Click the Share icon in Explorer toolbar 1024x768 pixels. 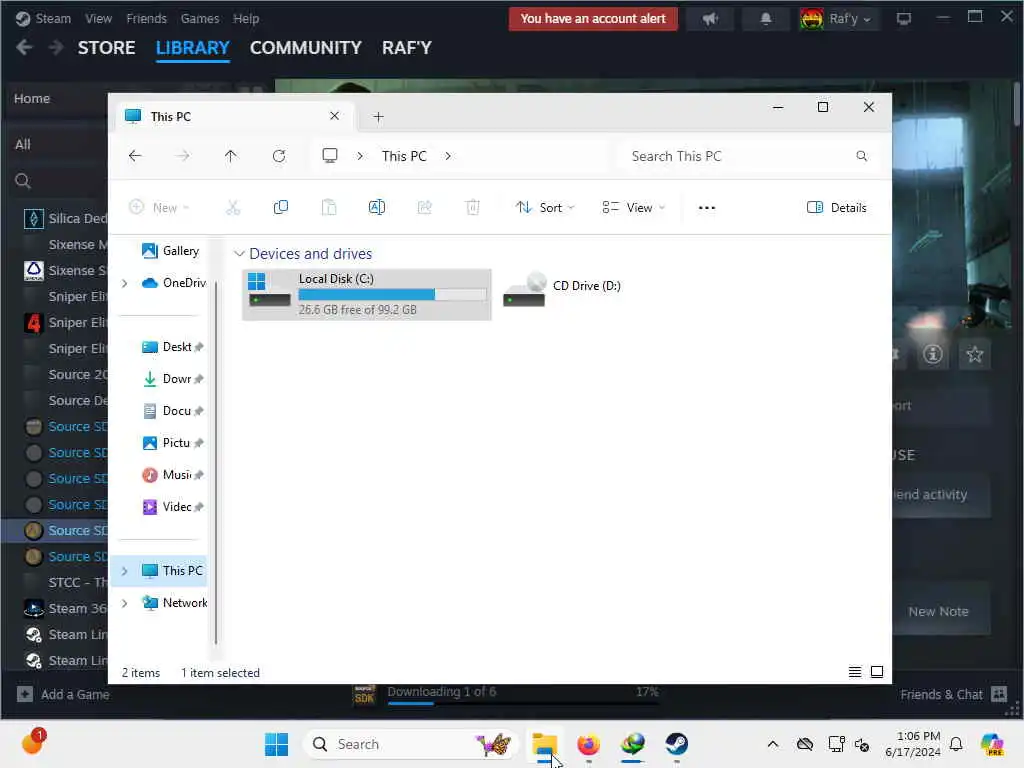[424, 208]
